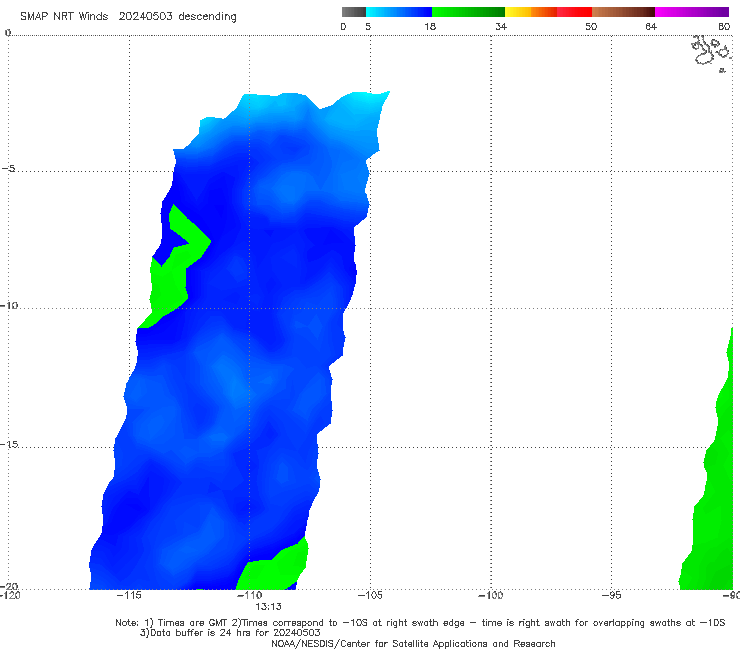Click the longitude label '-105'
740x650 pixels.
(370, 595)
